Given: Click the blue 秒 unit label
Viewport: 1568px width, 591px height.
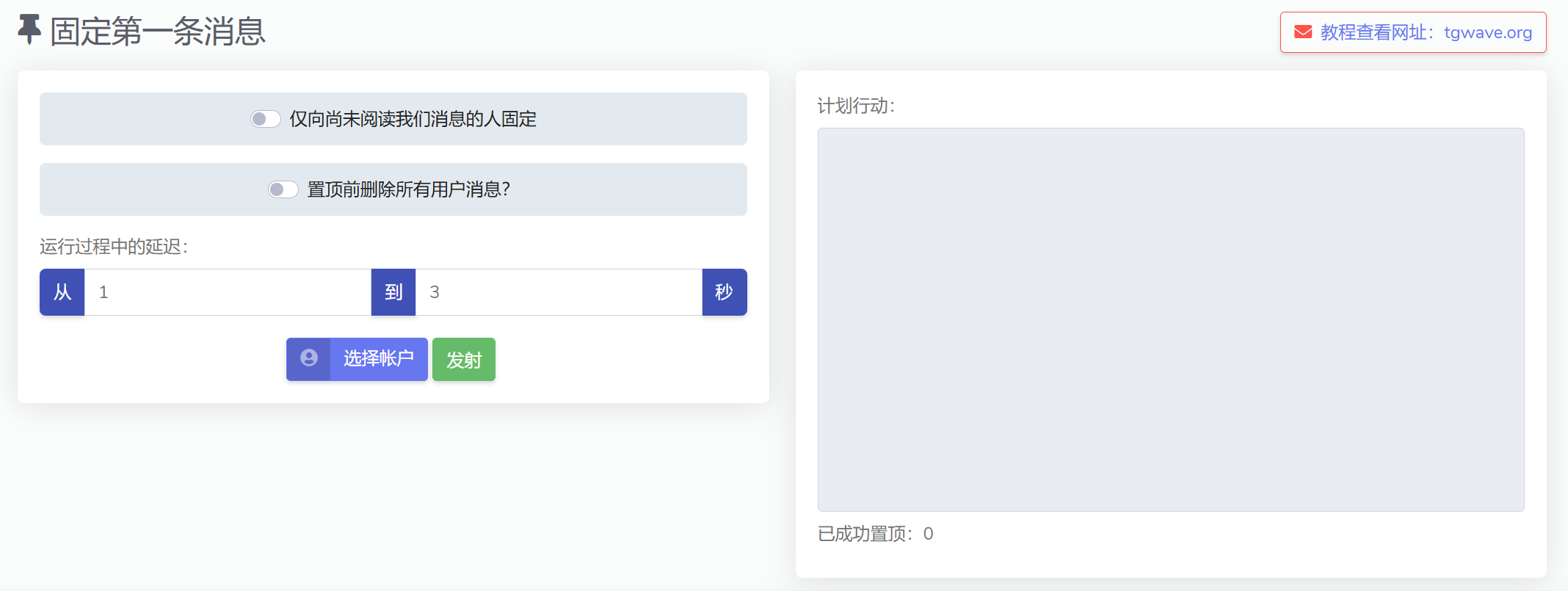Looking at the screenshot, I should click(x=724, y=292).
